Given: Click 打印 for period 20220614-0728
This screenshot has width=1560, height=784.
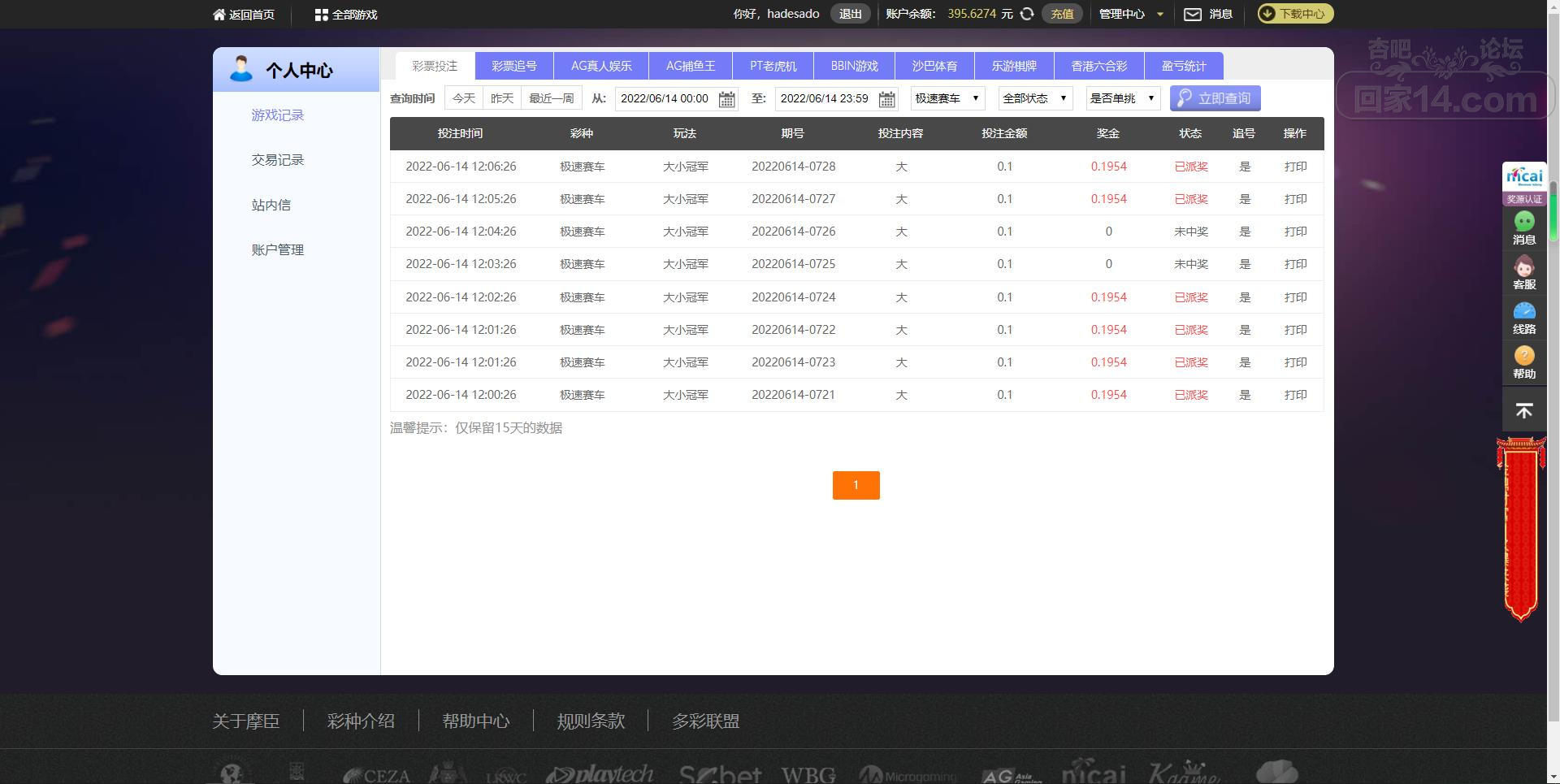Looking at the screenshot, I should pyautogui.click(x=1295, y=167).
